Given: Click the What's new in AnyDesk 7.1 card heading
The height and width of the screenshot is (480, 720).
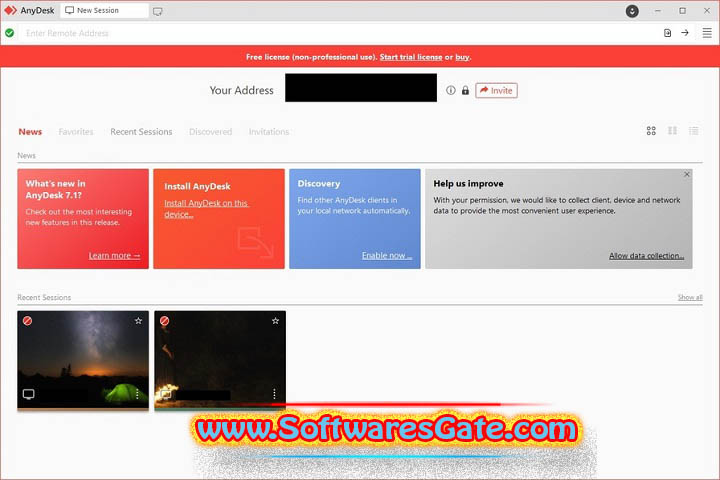Looking at the screenshot, I should point(56,189).
